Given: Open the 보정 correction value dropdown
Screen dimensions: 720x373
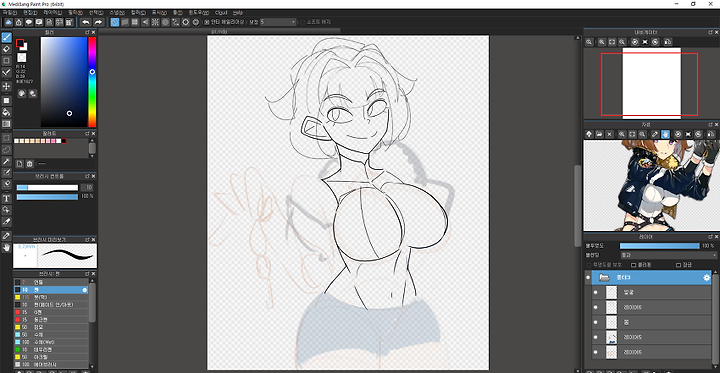Looking at the screenshot, I should click(x=278, y=22).
